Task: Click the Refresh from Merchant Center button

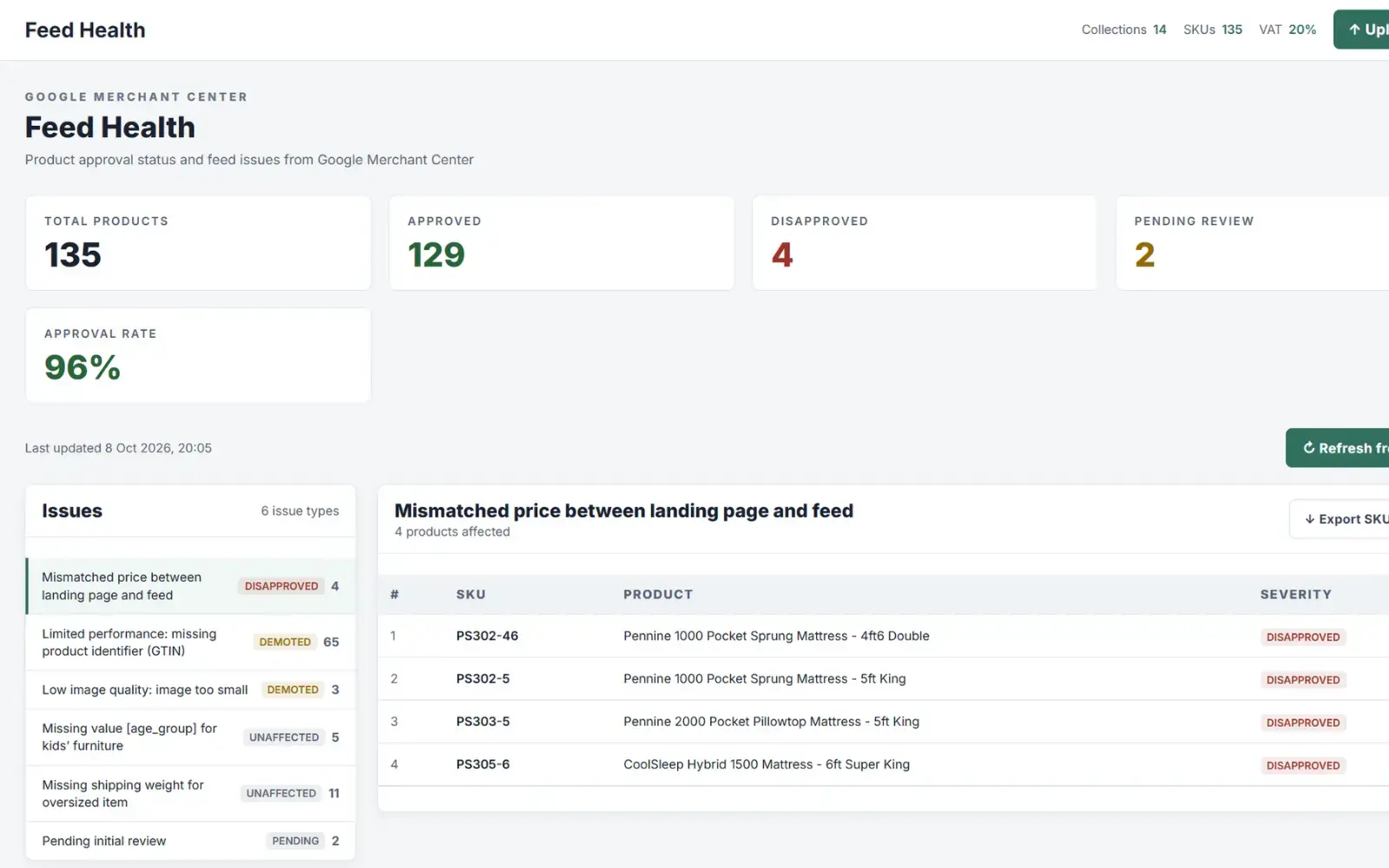Action: 1338,448
